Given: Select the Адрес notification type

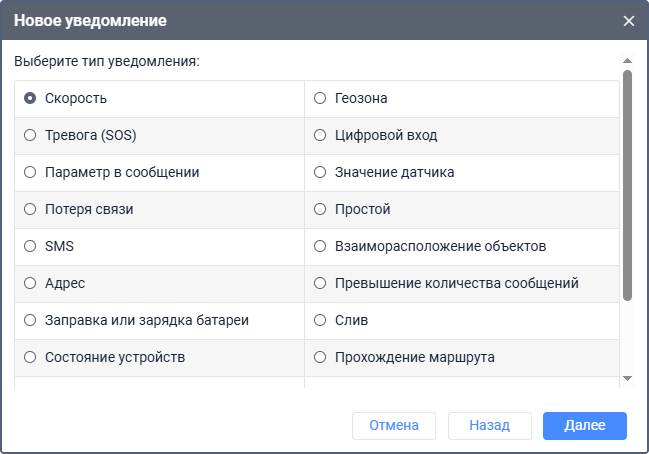Looking at the screenshot, I should pos(30,283).
